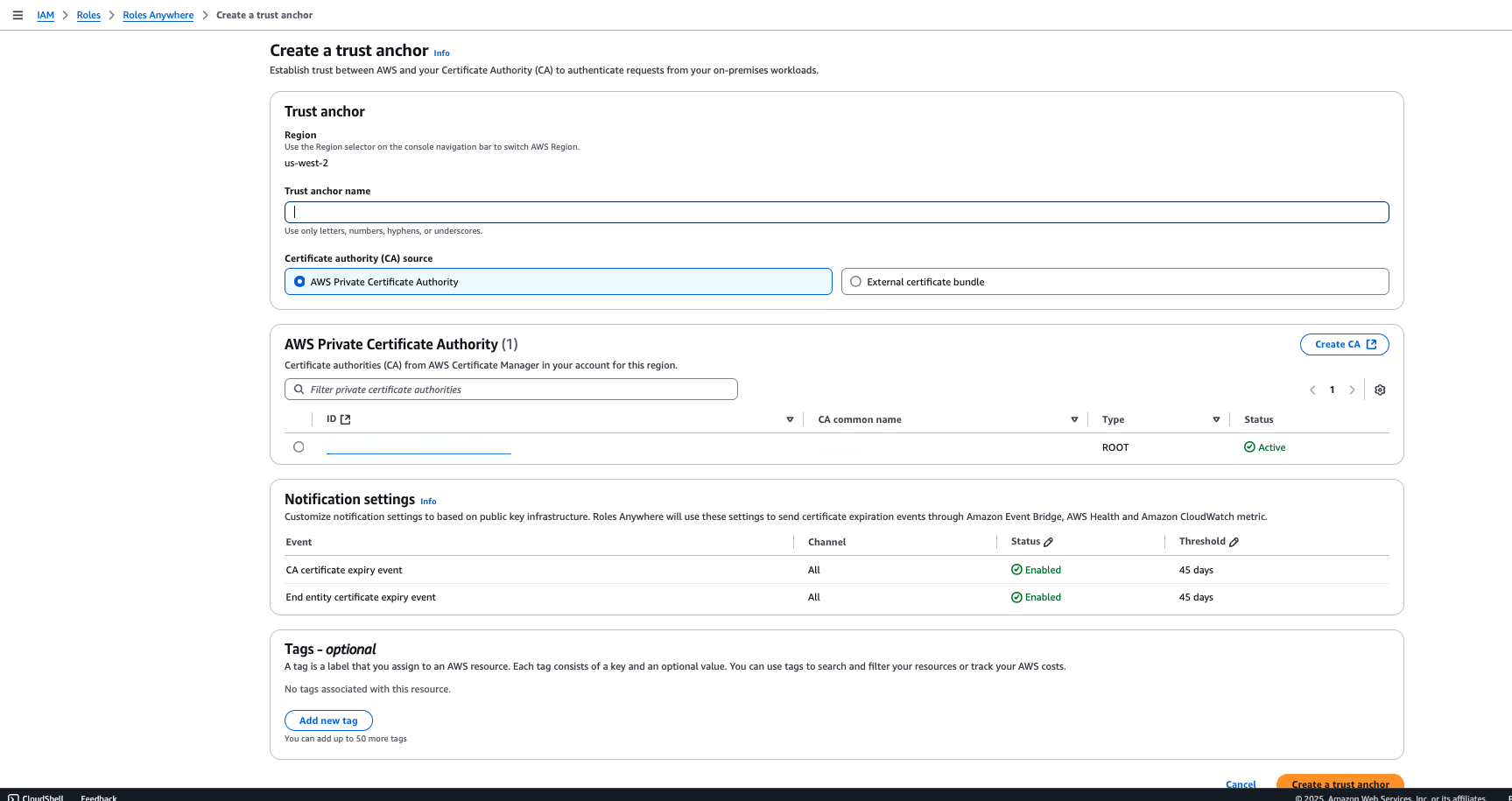Open the ID column filter dropdown
Image resolution: width=1512 pixels, height=801 pixels.
click(x=790, y=418)
